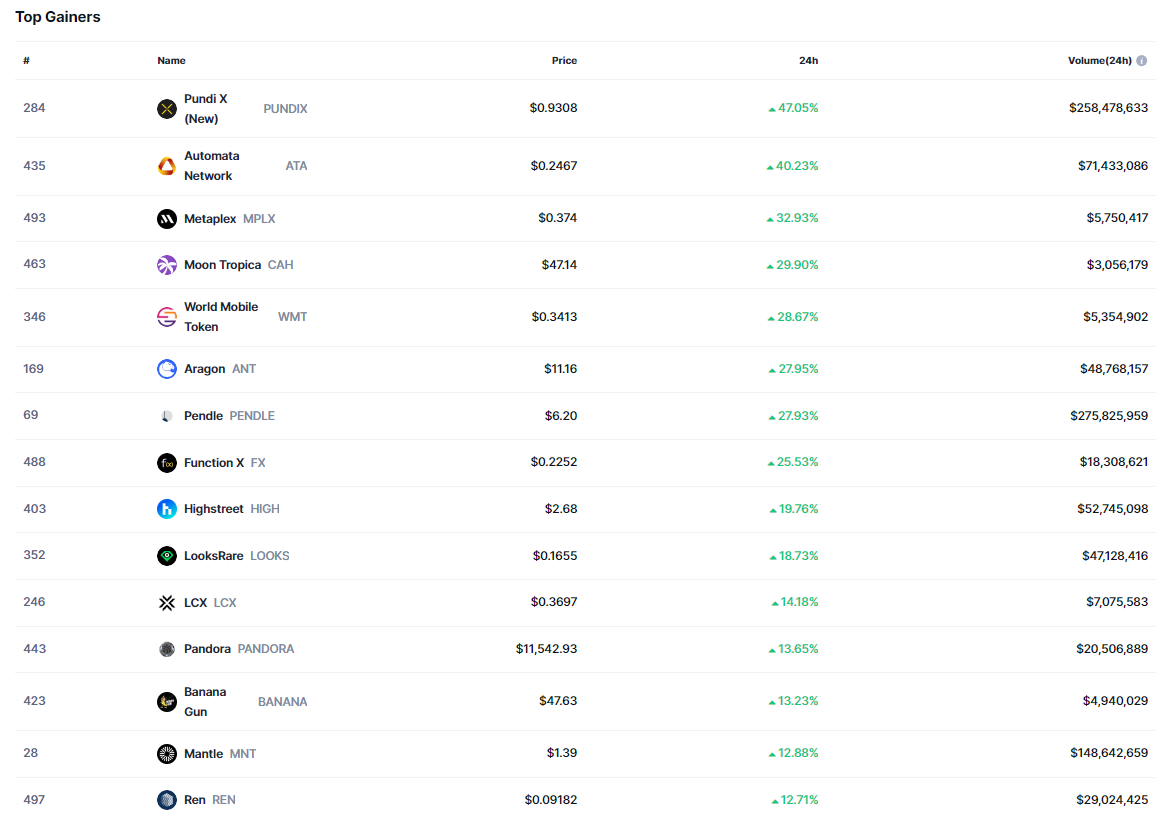The image size is (1171, 818).
Task: Click the Metaplex coin logo icon
Action: [167, 219]
